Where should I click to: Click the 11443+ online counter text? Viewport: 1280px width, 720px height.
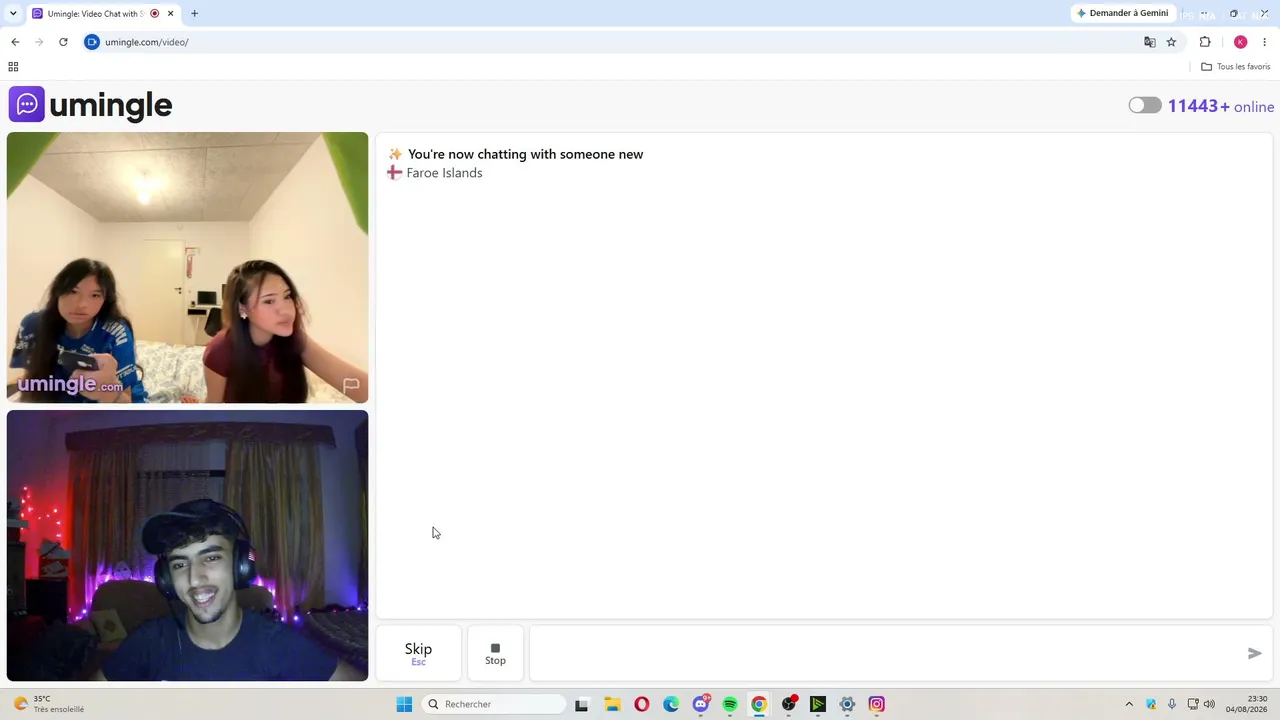tap(1221, 106)
